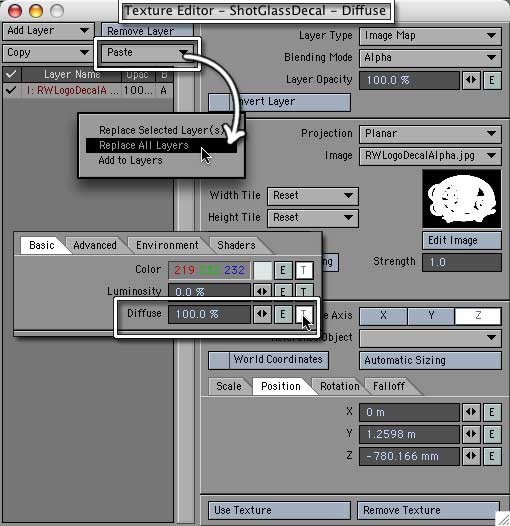Open the Diffuse envelope E button

pos(283,314)
